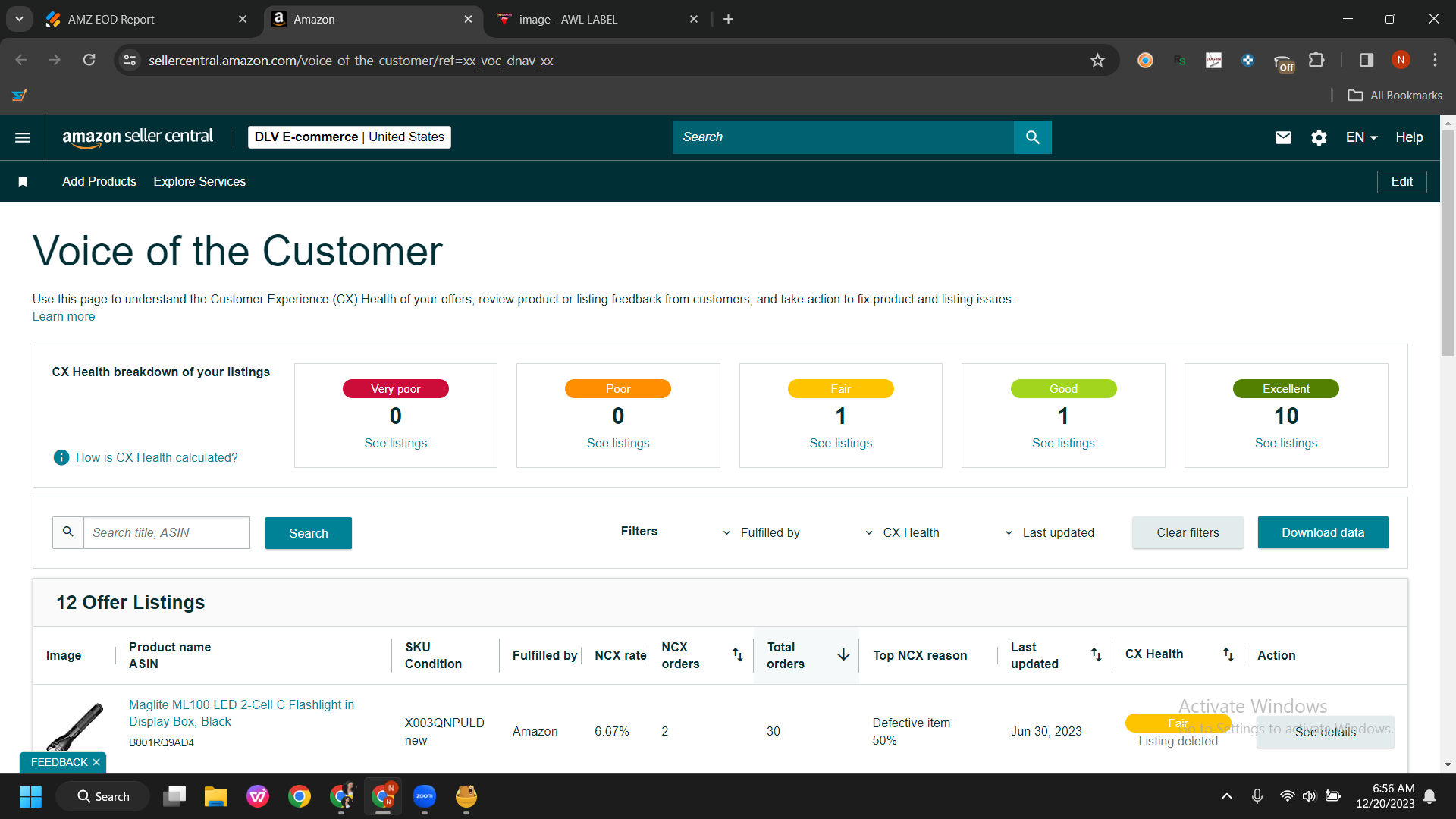This screenshot has height=819, width=1456.
Task: Open the All Bookmarks folder
Action: (1395, 96)
